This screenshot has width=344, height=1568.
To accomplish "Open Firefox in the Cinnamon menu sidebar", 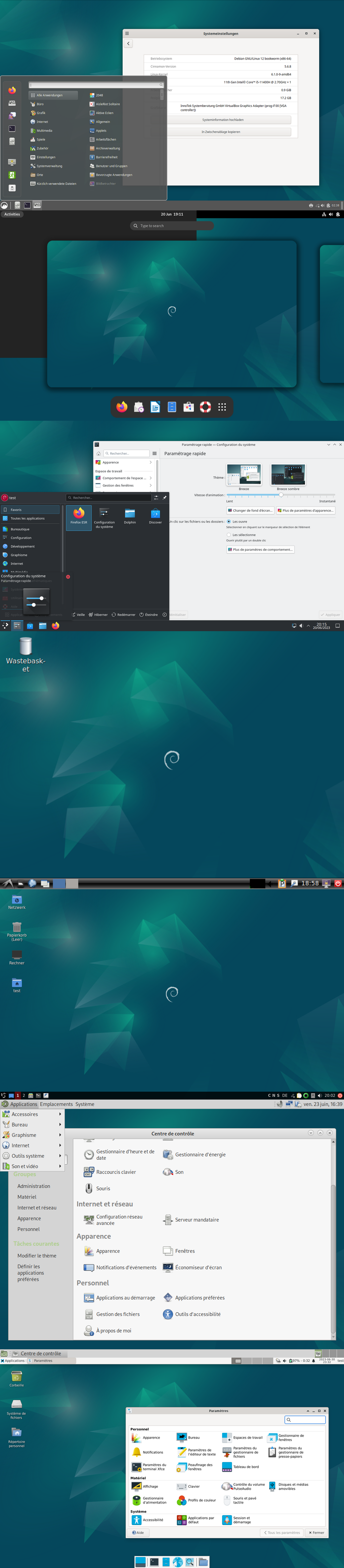I will click(x=11, y=90).
